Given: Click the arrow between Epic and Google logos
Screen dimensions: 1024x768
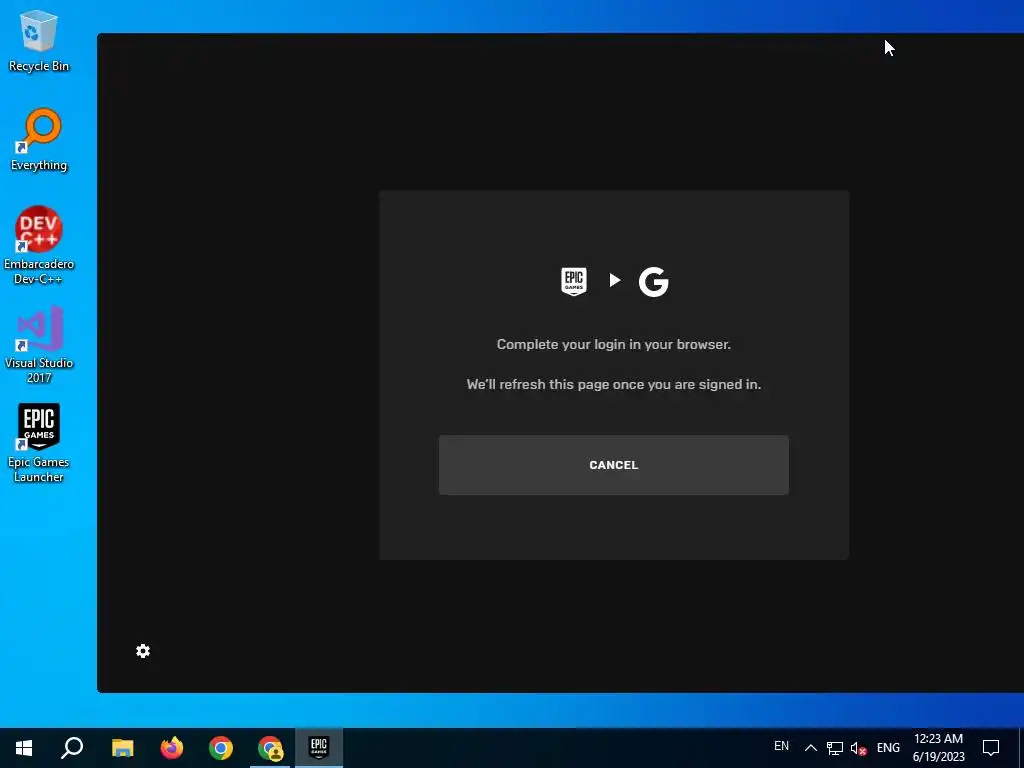Looking at the screenshot, I should (x=615, y=280).
